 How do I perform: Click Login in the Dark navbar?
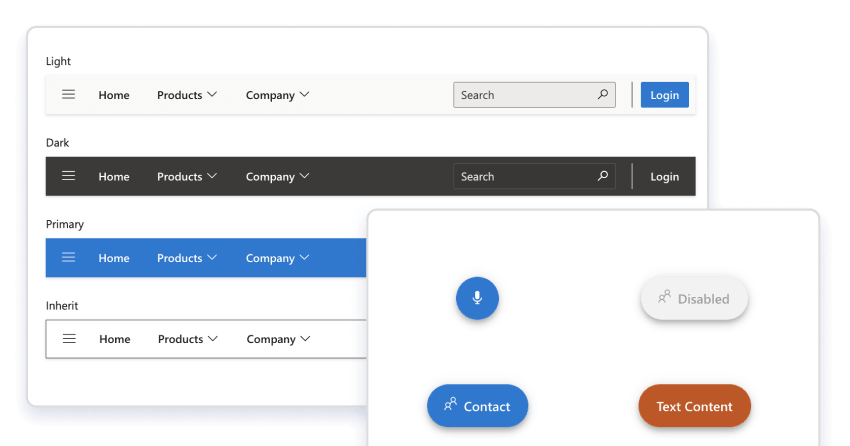tap(665, 177)
